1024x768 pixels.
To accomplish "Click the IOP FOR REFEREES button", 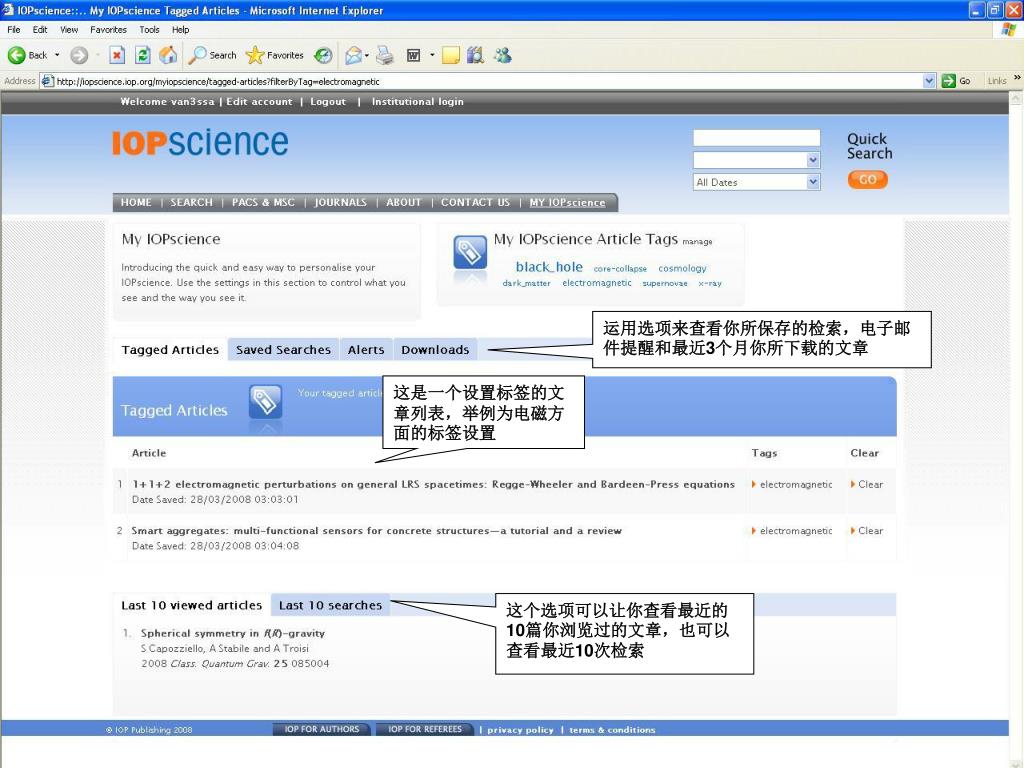I will [424, 729].
